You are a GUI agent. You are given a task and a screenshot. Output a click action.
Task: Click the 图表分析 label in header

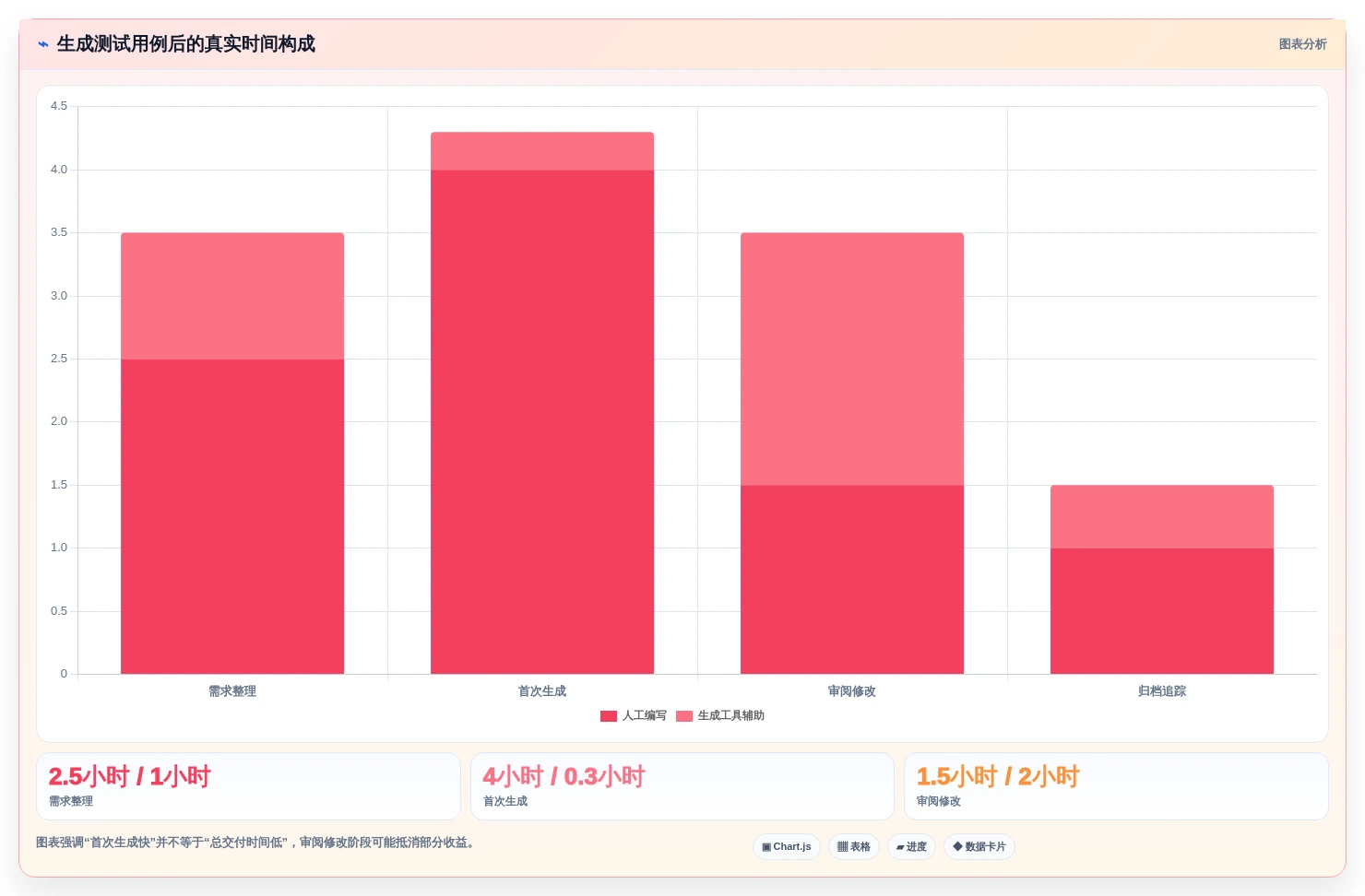pos(1302,44)
